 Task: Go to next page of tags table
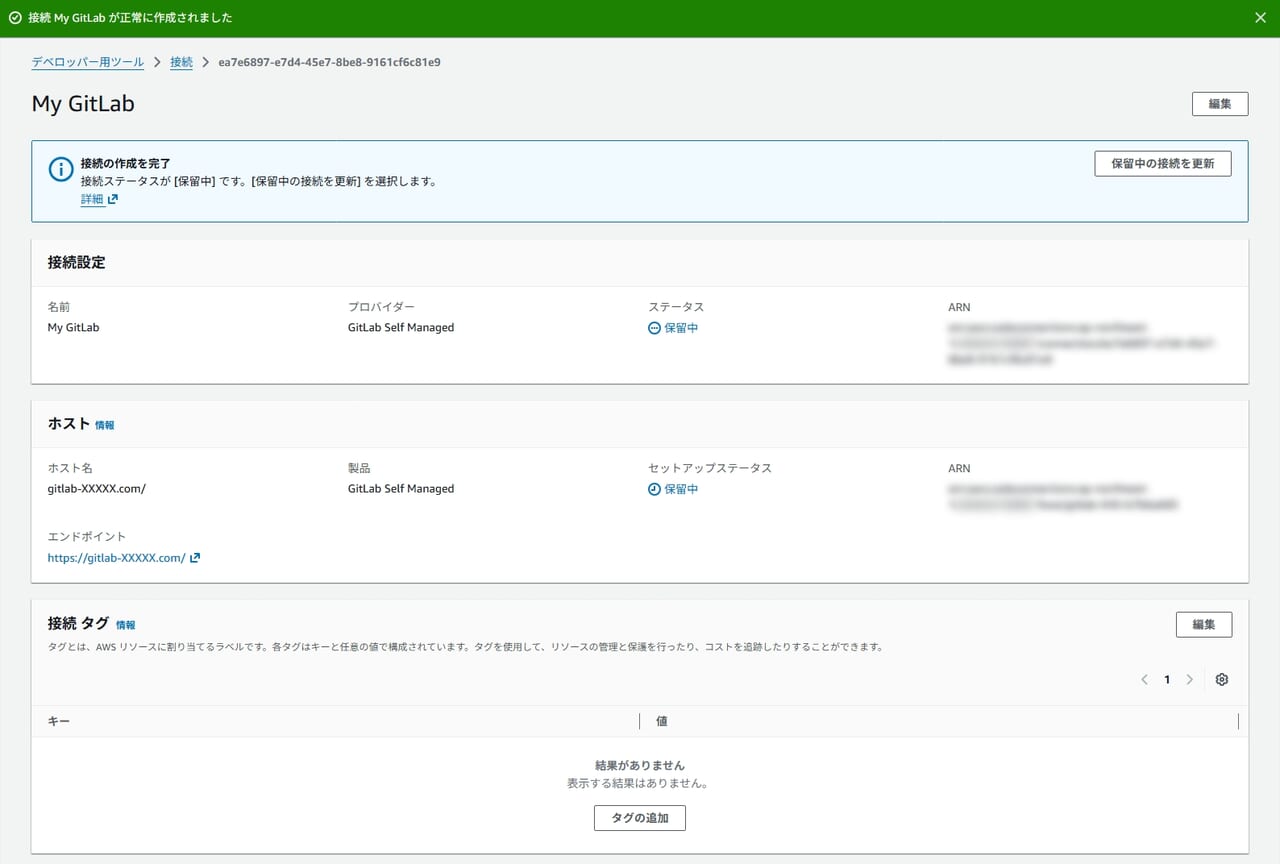click(1189, 680)
